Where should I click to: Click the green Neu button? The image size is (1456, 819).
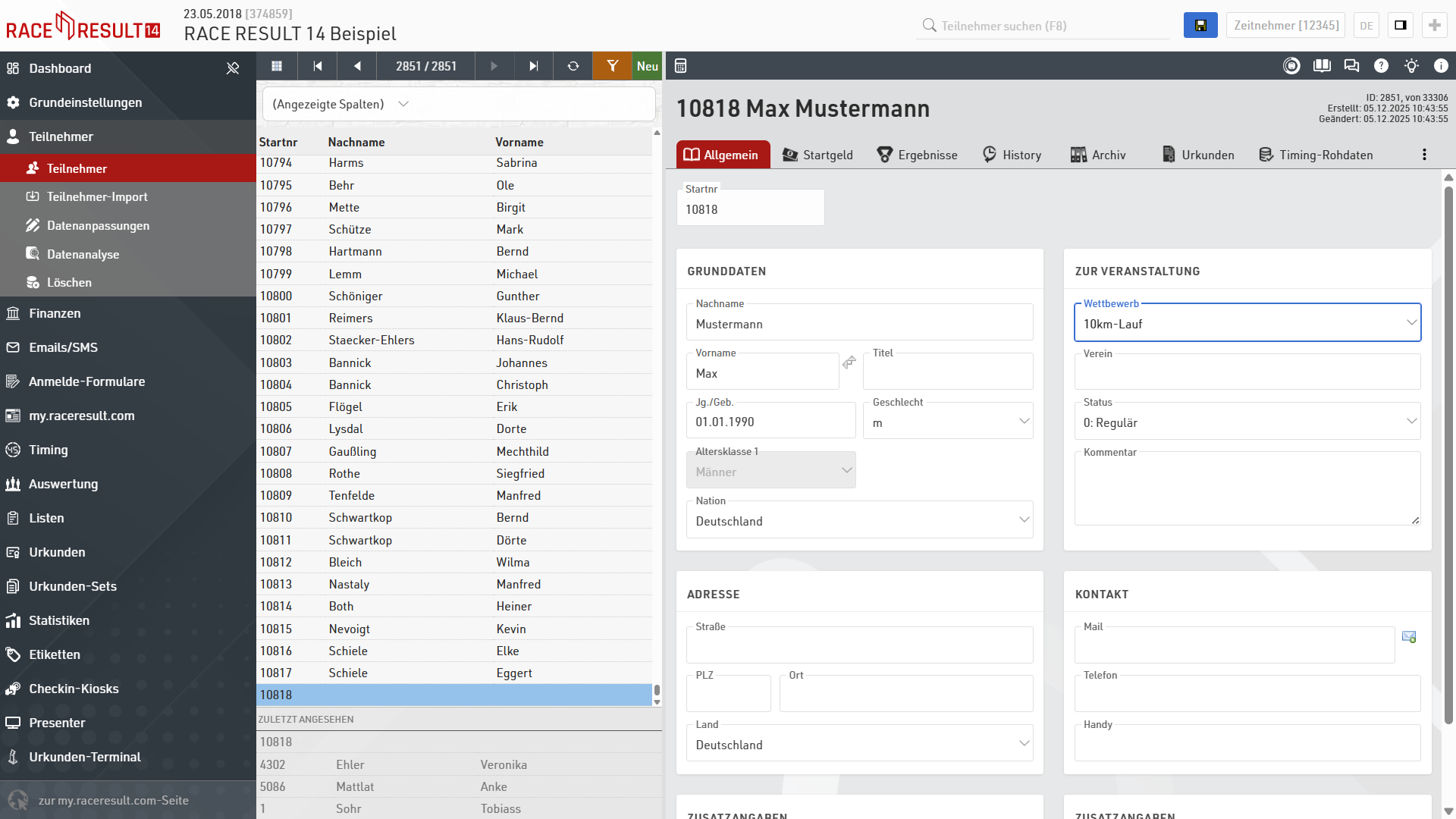tap(647, 66)
